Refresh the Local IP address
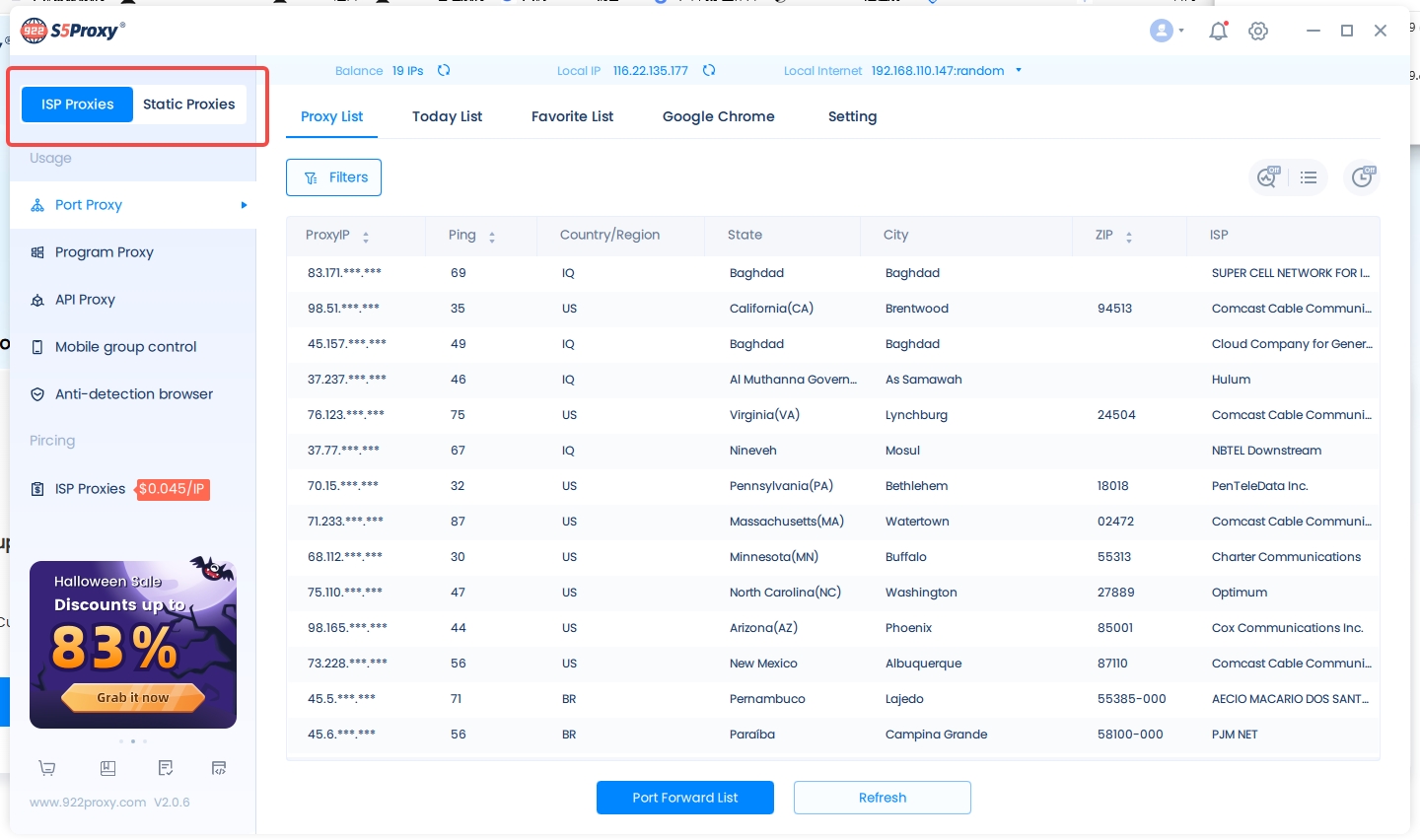 [709, 70]
